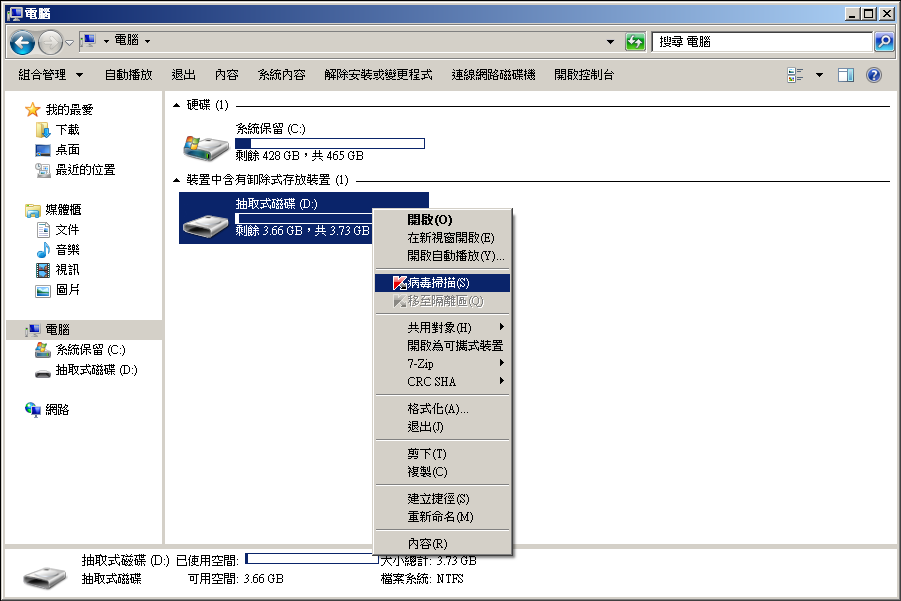Click 解除安裝或變更程式 toolbar button
The height and width of the screenshot is (601, 901).
(x=378, y=75)
